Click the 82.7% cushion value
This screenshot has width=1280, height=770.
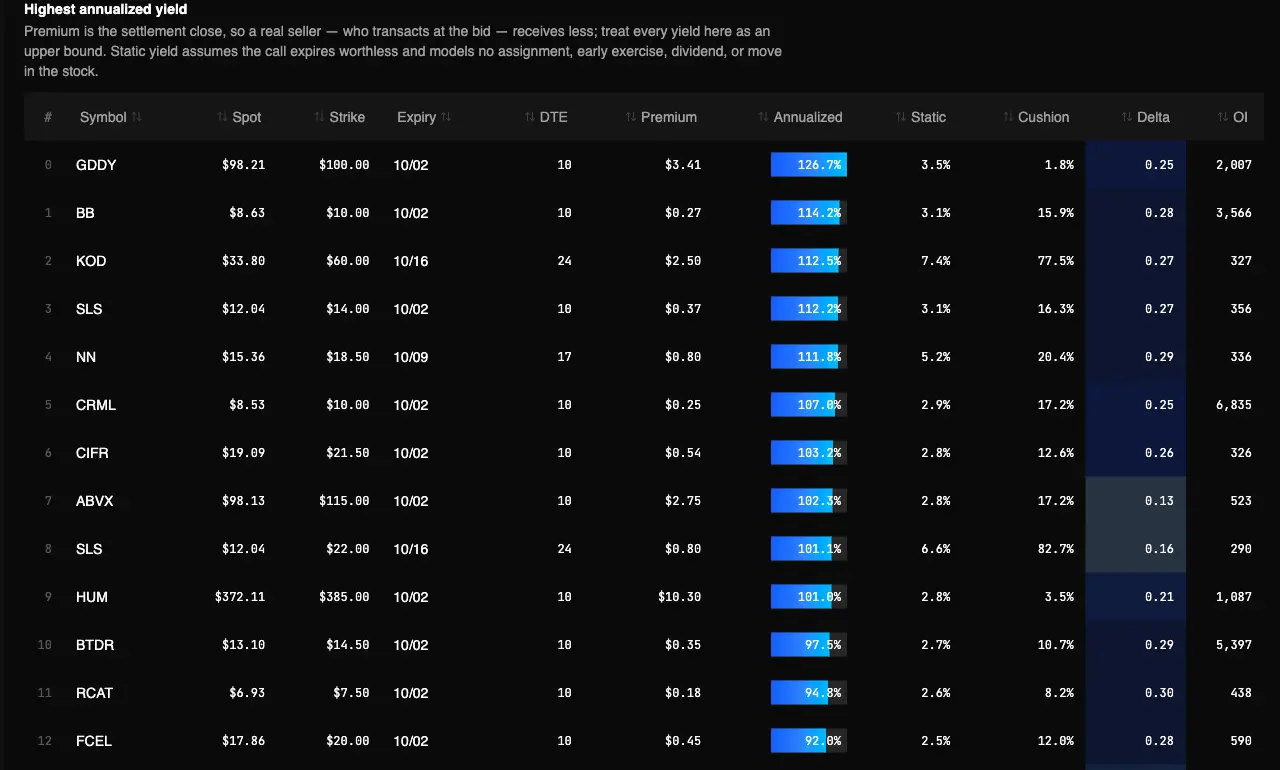pos(1056,549)
